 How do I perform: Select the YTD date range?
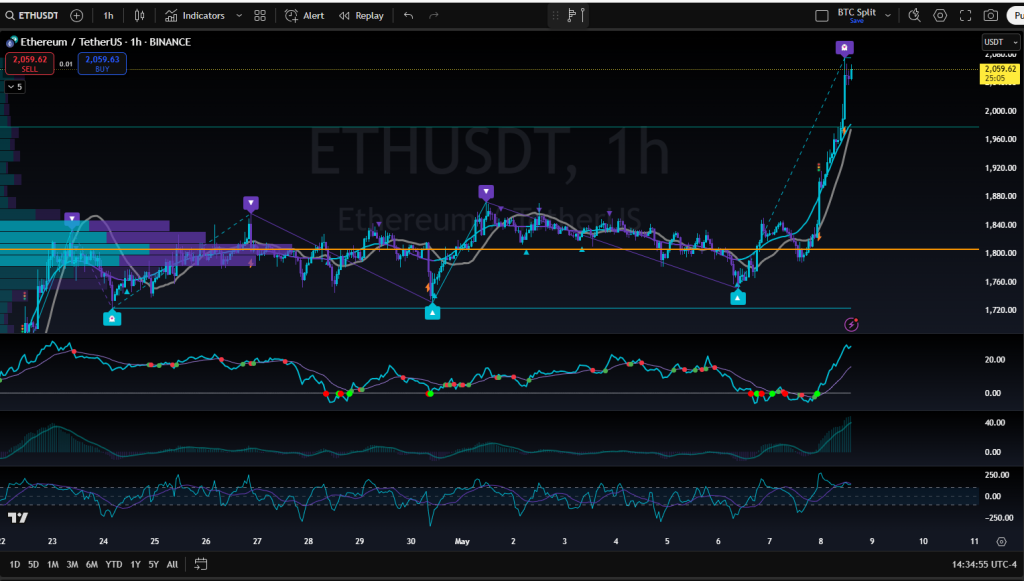114,564
